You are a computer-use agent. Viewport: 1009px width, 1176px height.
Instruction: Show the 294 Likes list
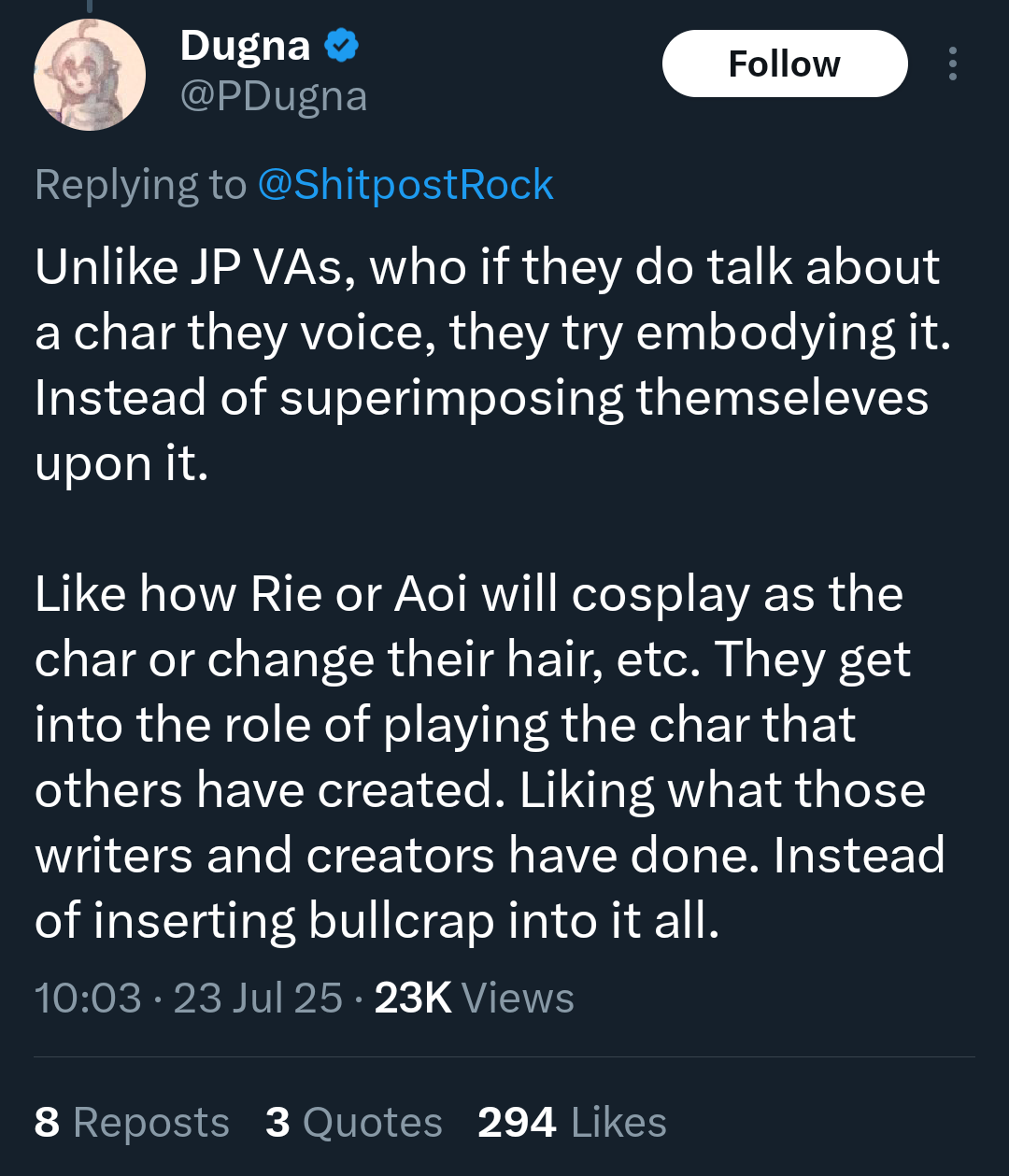[x=572, y=1122]
